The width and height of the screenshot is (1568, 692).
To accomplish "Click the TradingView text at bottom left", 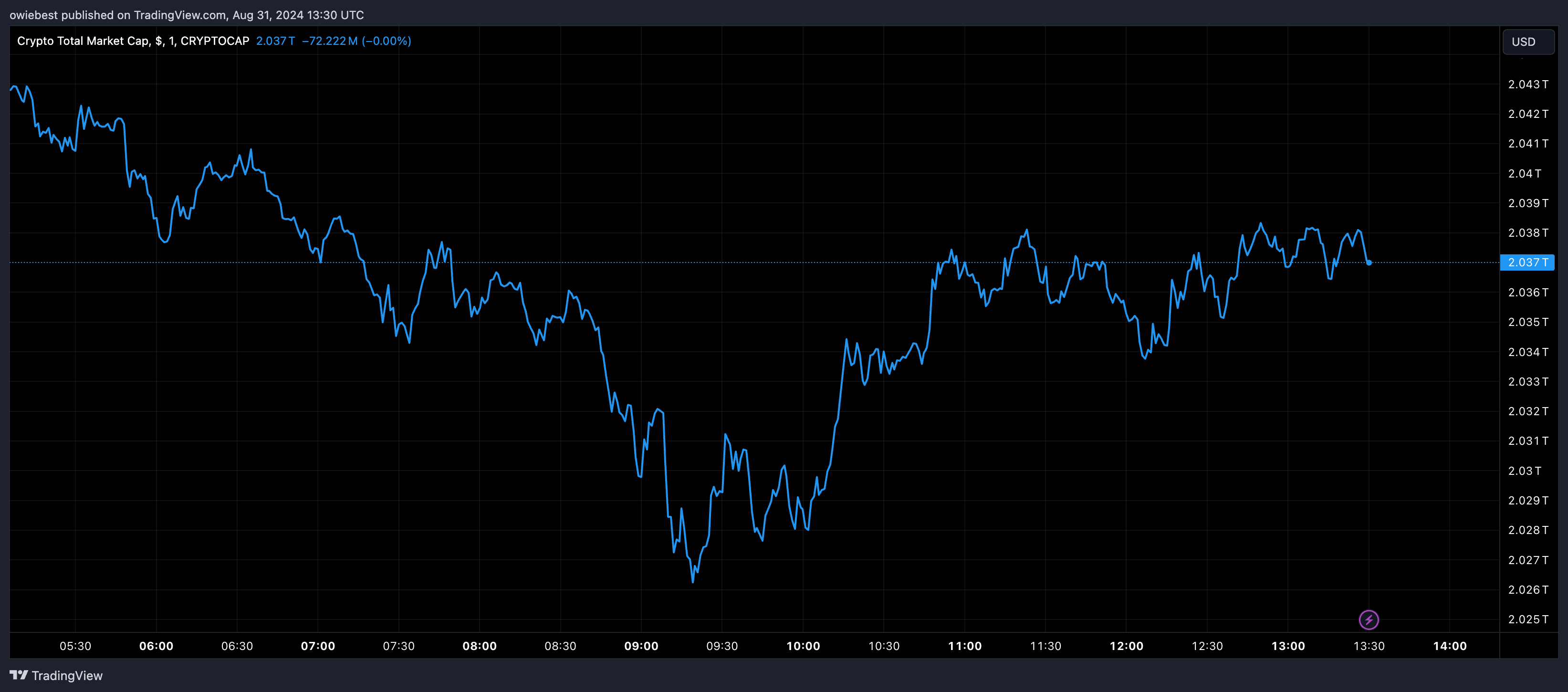I will [x=67, y=676].
